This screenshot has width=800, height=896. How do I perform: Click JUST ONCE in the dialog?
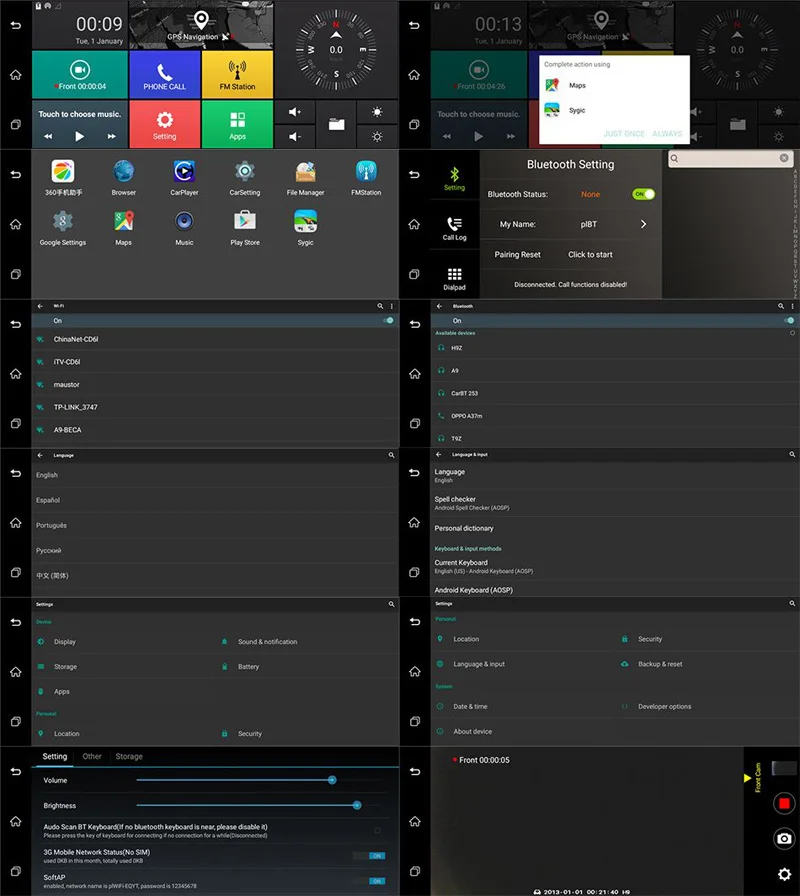624,134
